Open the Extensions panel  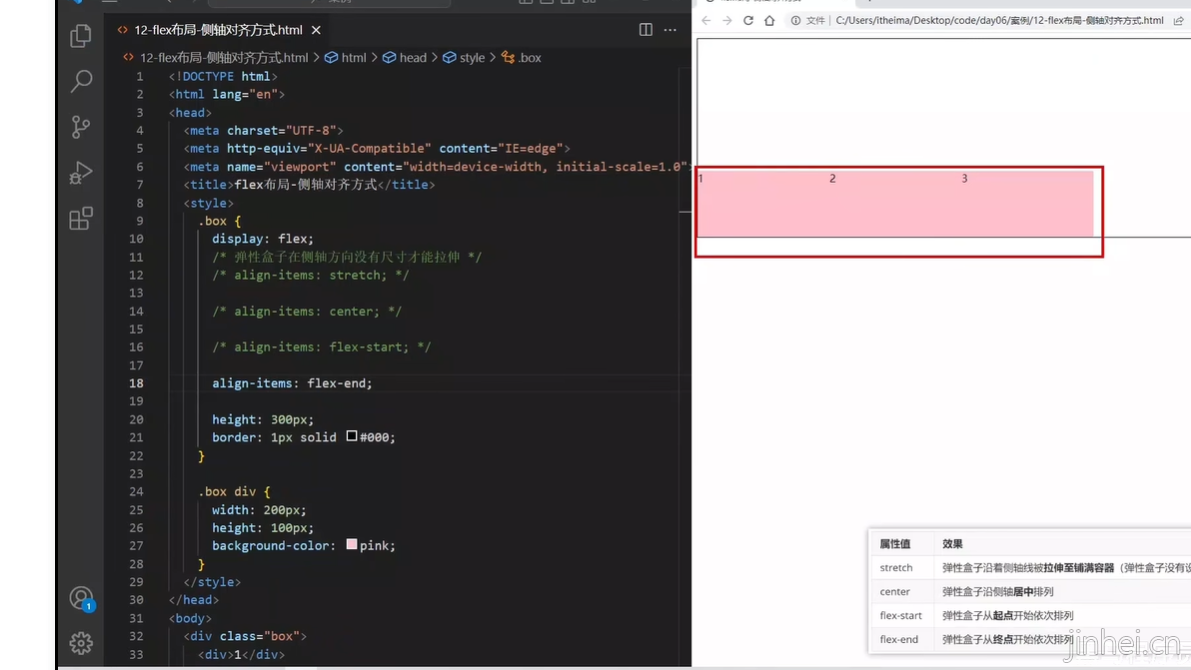click(x=81, y=219)
